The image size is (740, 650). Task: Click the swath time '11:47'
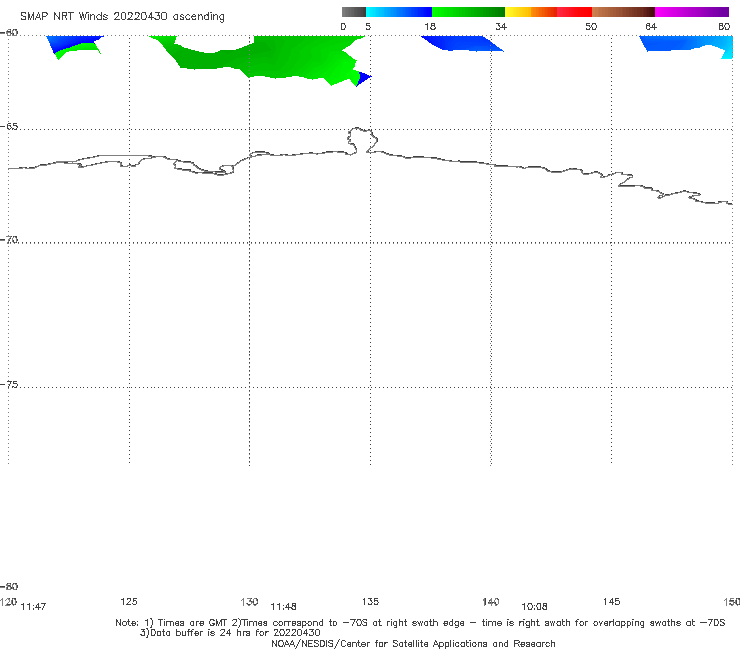click(34, 607)
